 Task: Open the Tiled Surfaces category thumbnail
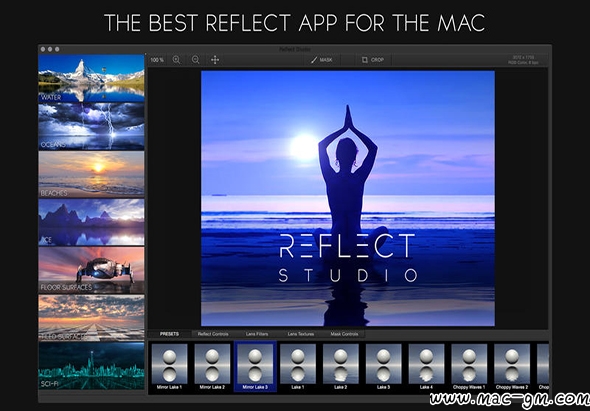click(x=91, y=318)
